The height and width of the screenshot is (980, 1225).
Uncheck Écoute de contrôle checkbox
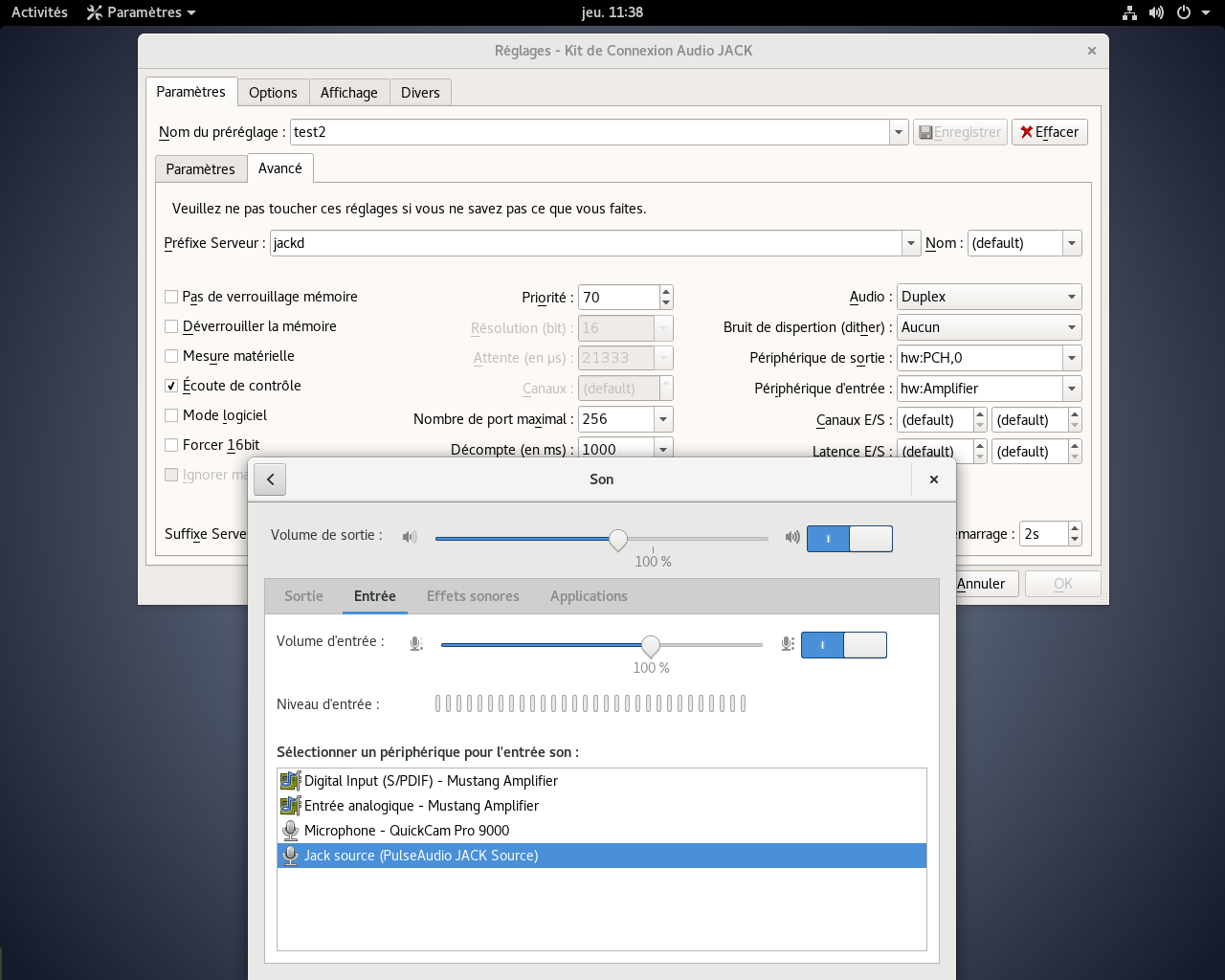[x=171, y=386]
